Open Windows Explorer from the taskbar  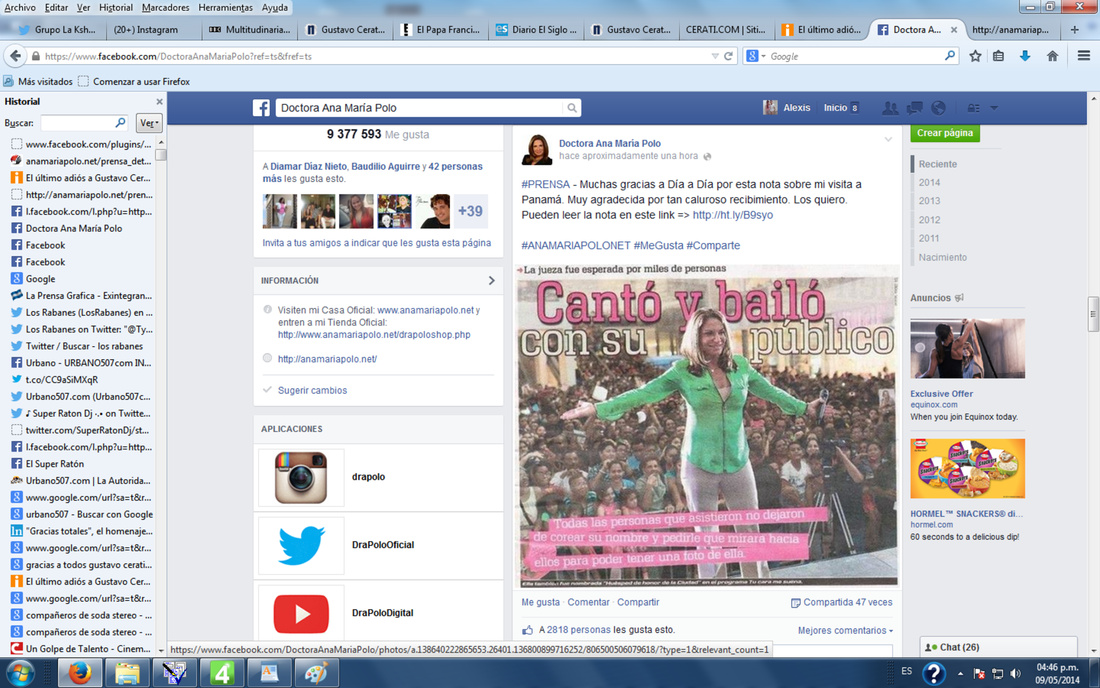pyautogui.click(x=127, y=673)
